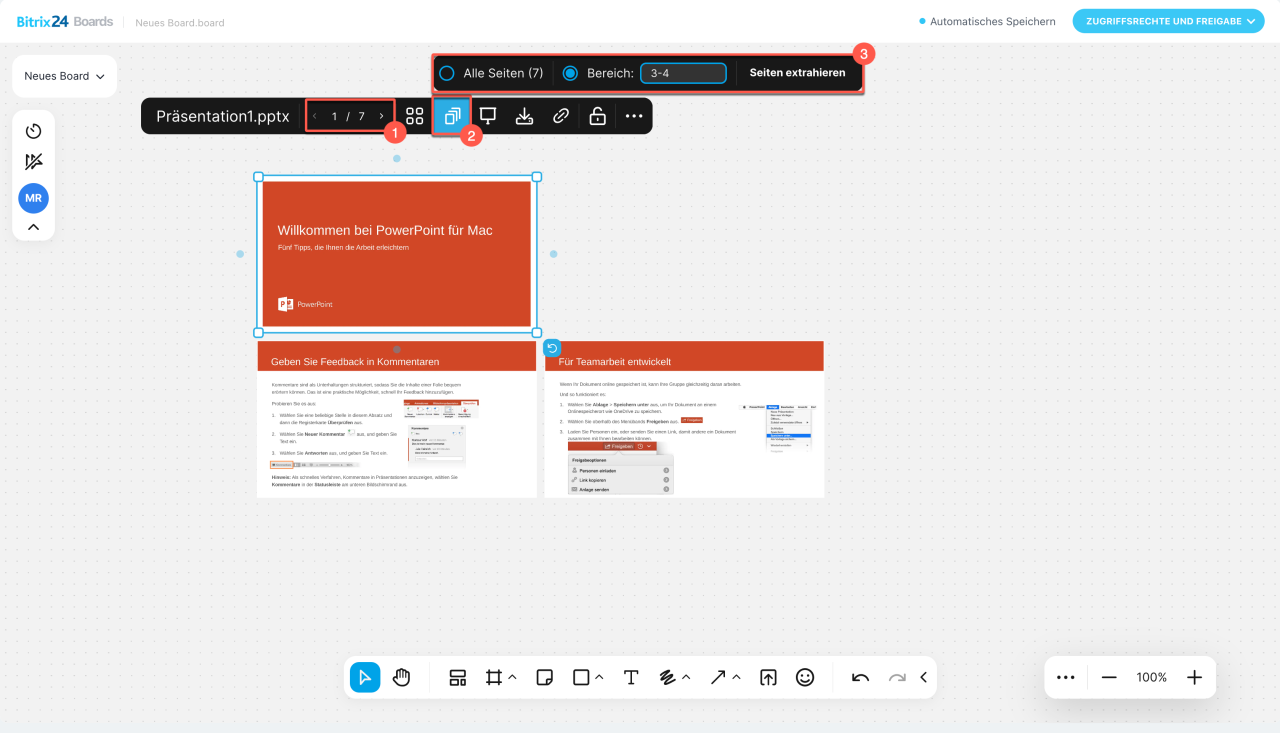Screen dimensions: 1280x733
Task: Click the Präsentation1.pptx title in toolbar
Action: tap(223, 116)
